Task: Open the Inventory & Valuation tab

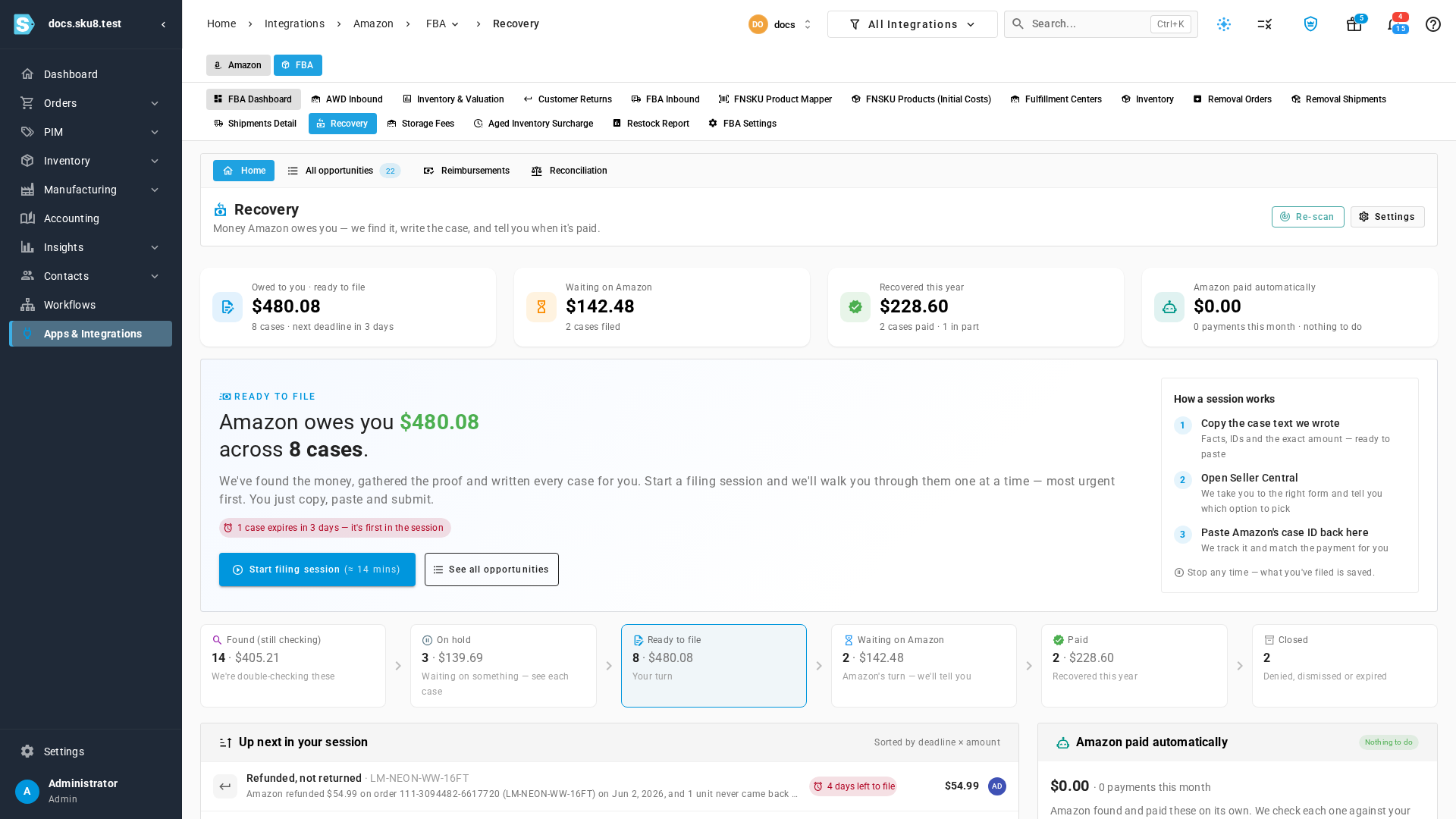Action: (x=453, y=99)
